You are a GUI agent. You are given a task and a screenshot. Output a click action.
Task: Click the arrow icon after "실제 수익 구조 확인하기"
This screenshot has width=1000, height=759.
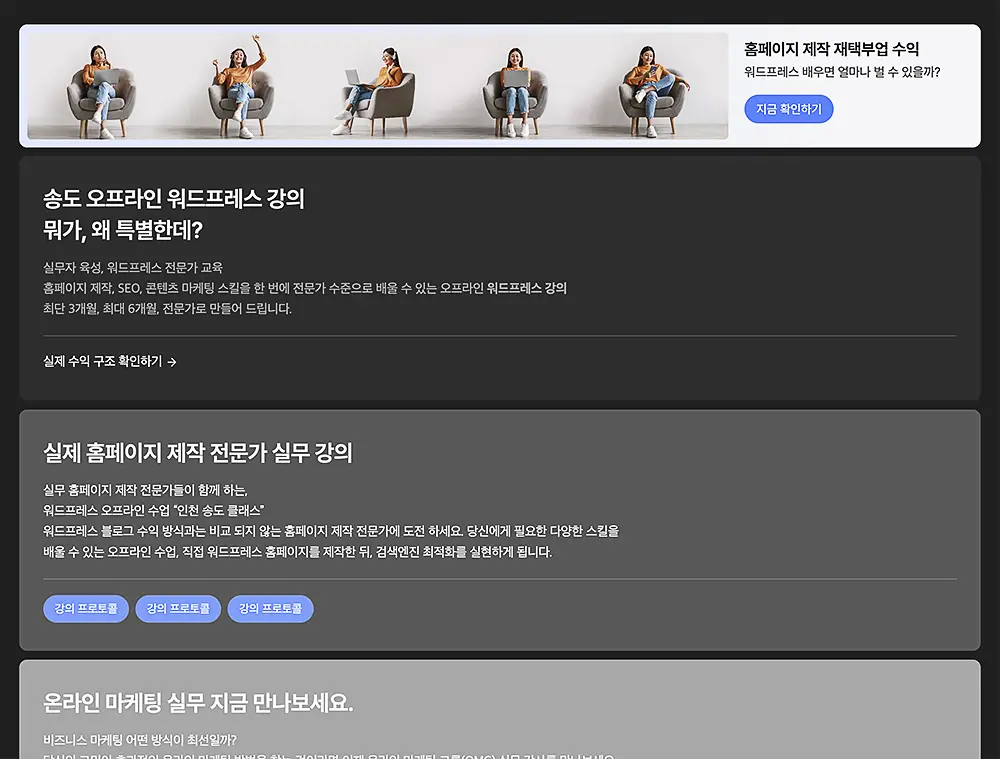coord(170,362)
